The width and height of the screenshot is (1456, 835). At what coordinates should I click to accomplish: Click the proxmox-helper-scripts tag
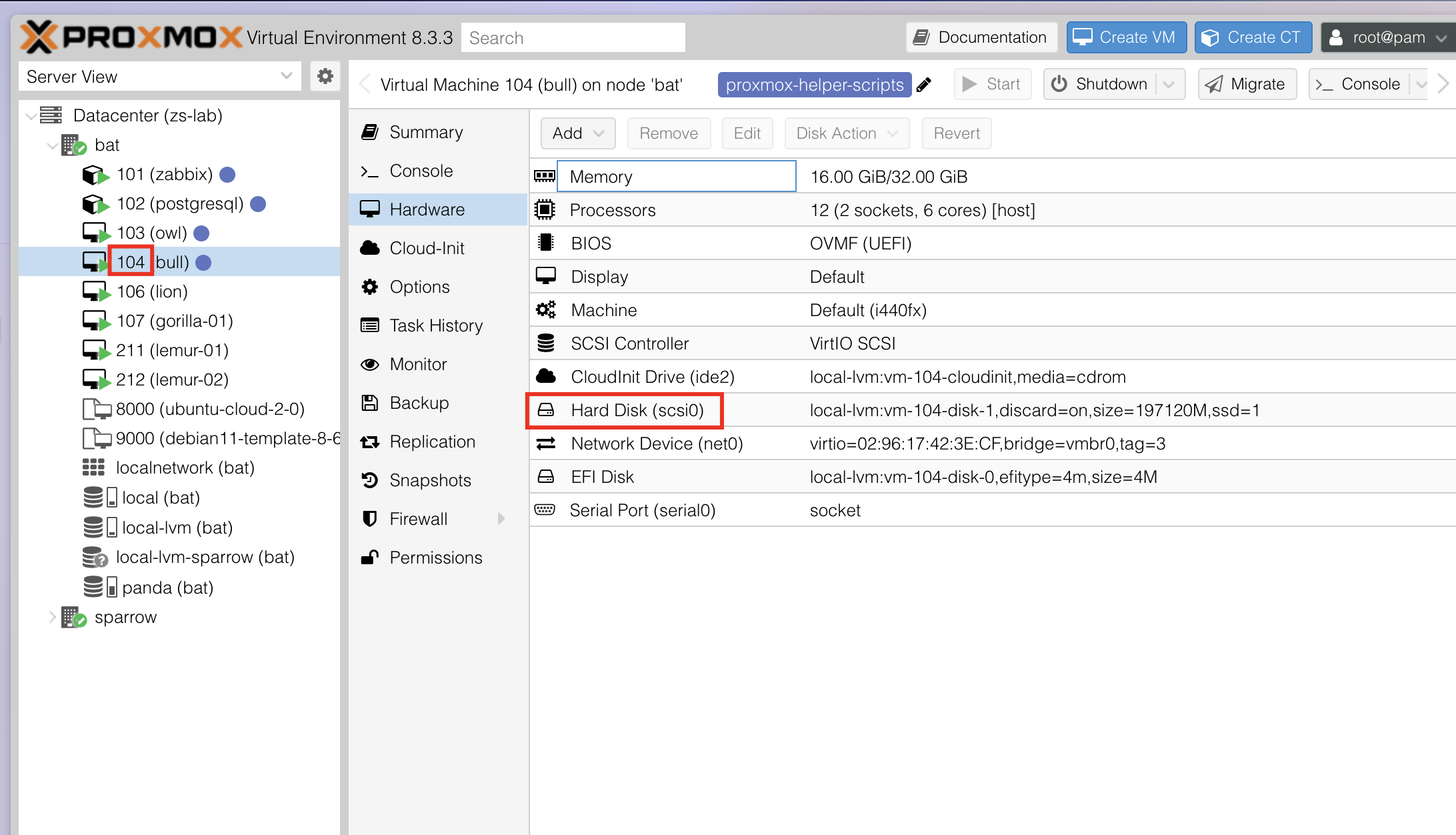pyautogui.click(x=815, y=85)
